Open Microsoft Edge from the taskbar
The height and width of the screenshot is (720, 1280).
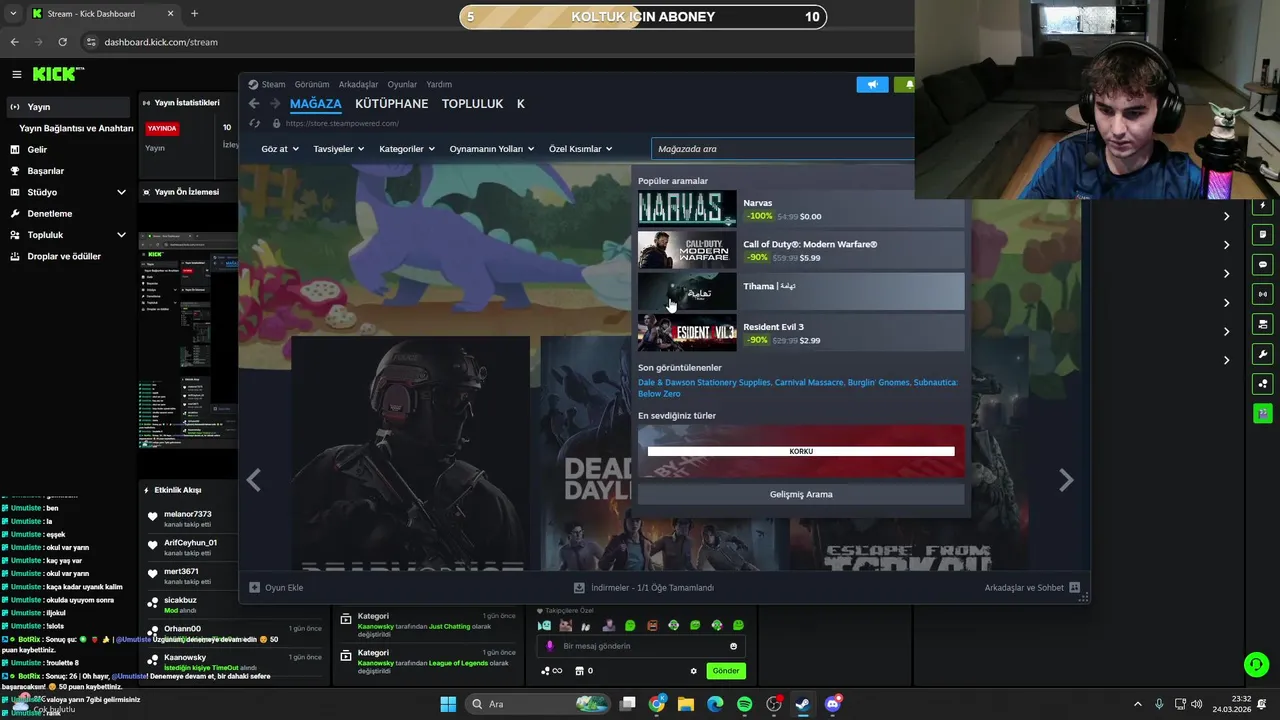tap(715, 704)
